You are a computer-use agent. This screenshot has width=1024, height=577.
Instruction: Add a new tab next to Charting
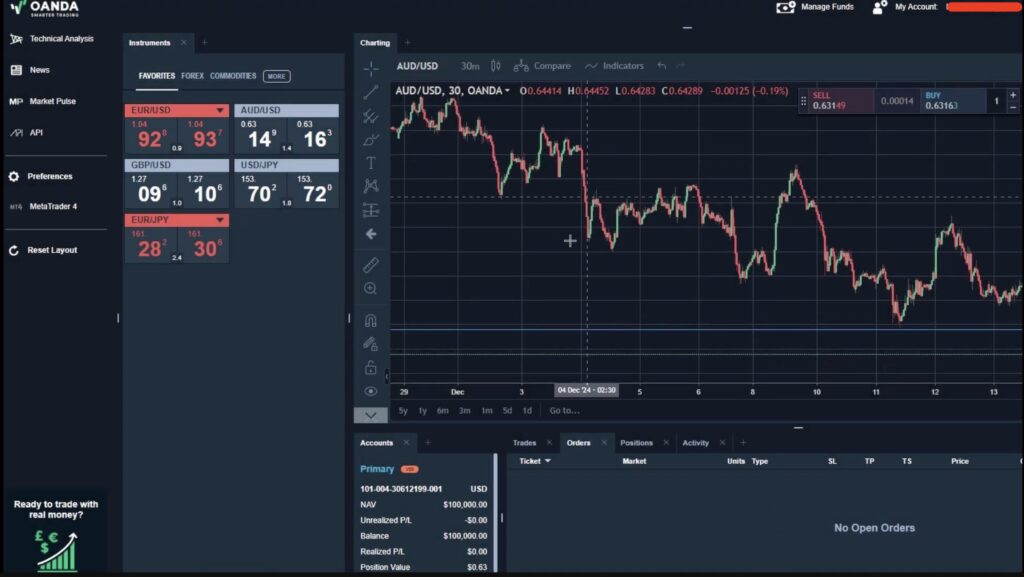[408, 42]
